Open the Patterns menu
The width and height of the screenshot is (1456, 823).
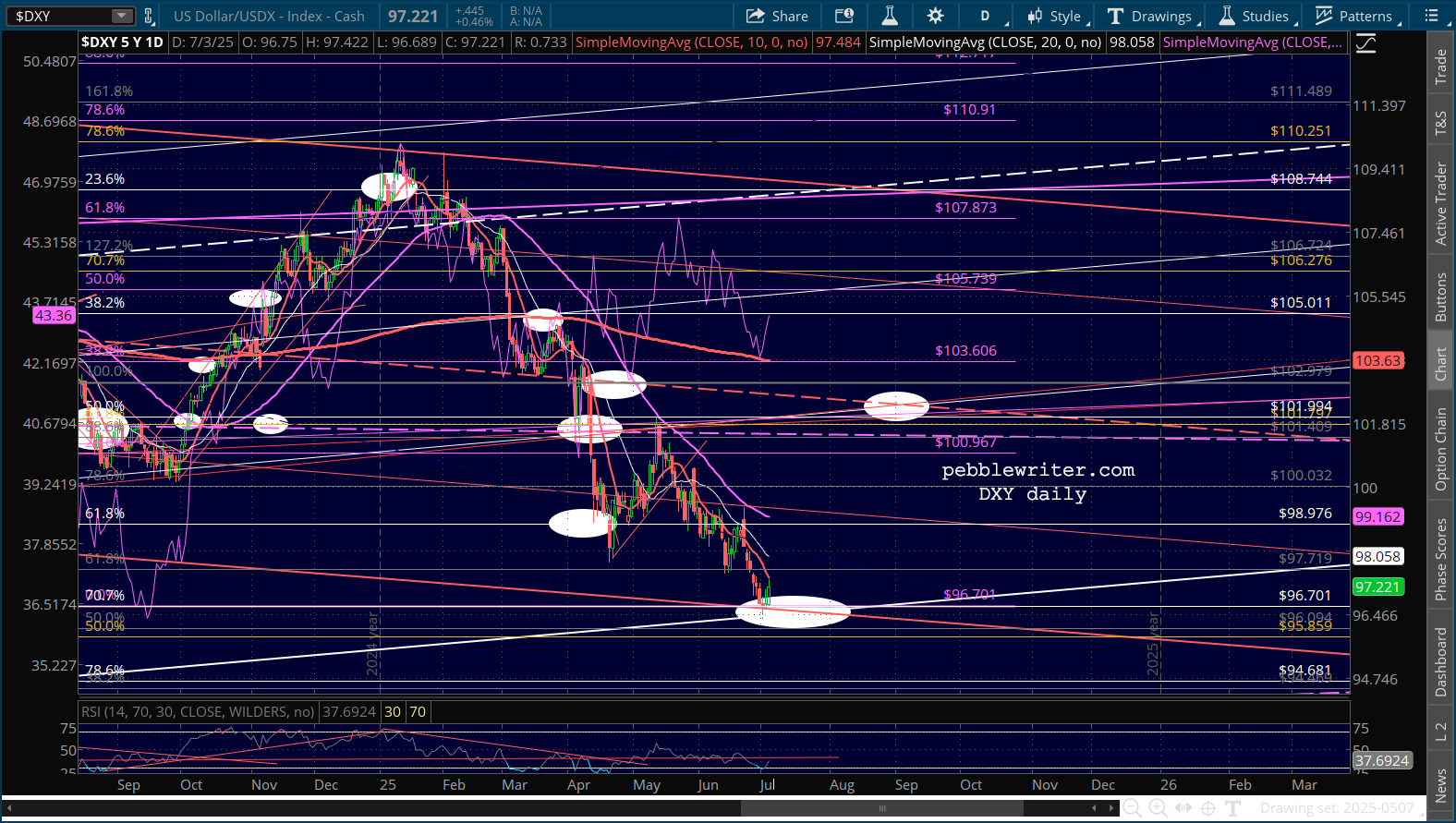[1358, 16]
